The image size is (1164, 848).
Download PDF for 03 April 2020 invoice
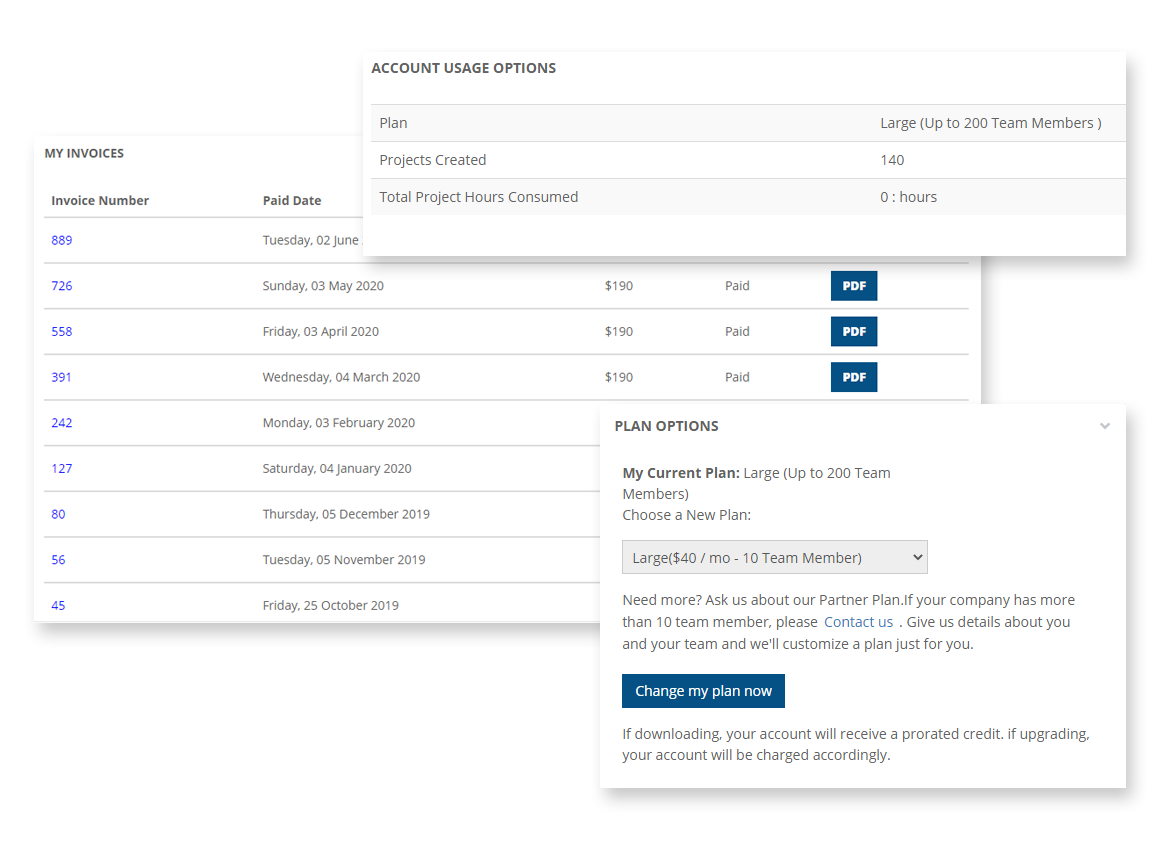(x=854, y=331)
